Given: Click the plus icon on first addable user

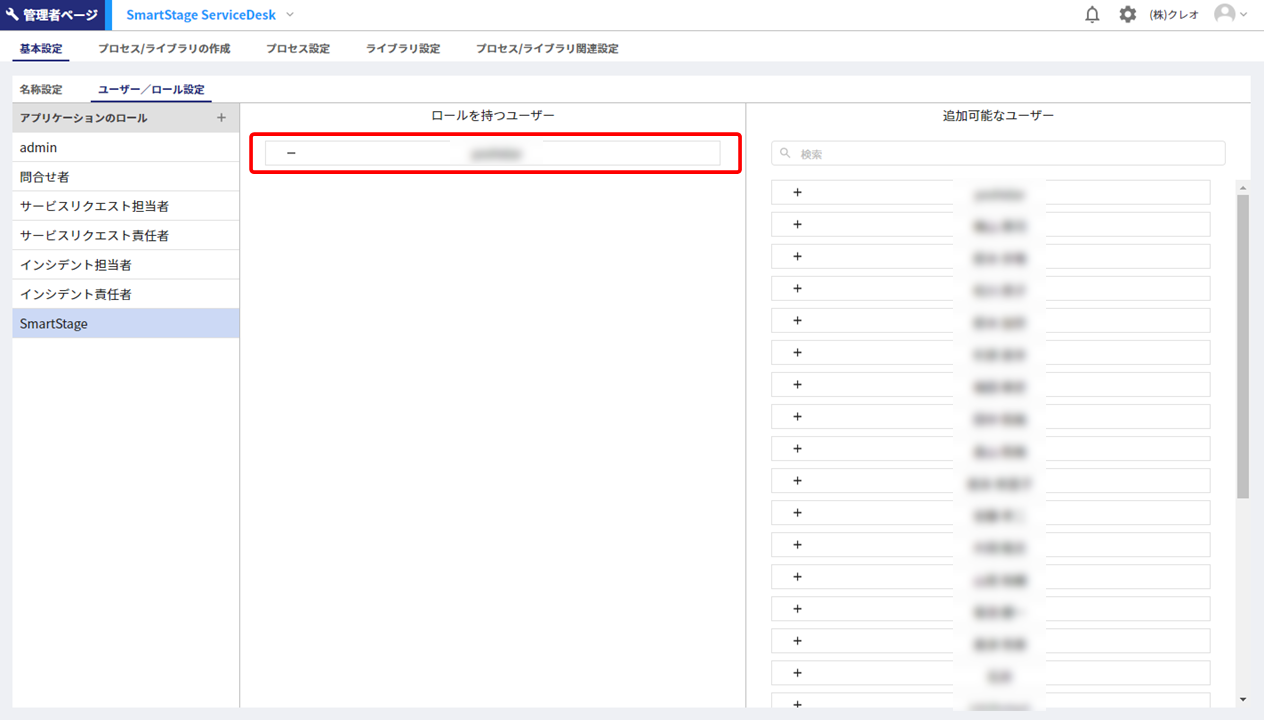Looking at the screenshot, I should pos(797,193).
